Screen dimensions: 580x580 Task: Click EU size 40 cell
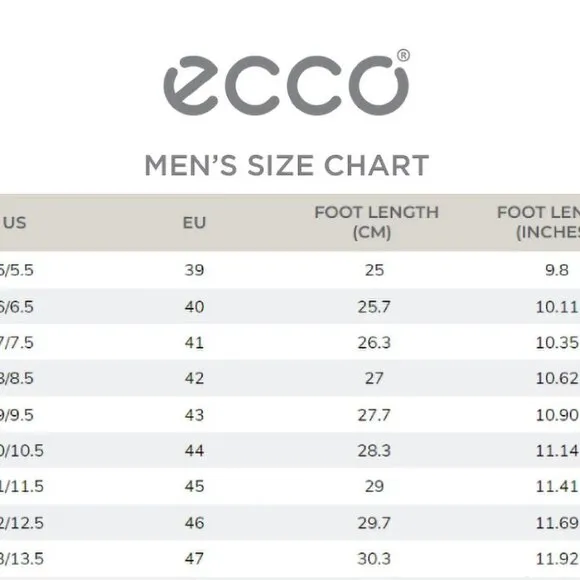tap(194, 307)
